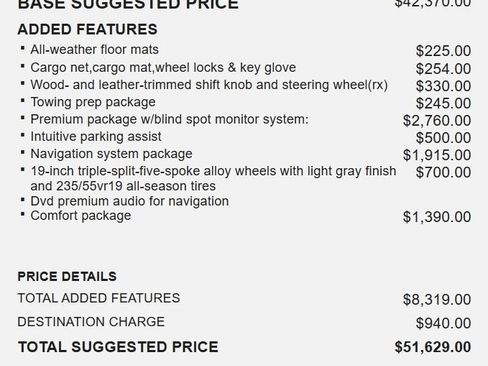Click the ADDED FEATURES heading

[x=87, y=29]
